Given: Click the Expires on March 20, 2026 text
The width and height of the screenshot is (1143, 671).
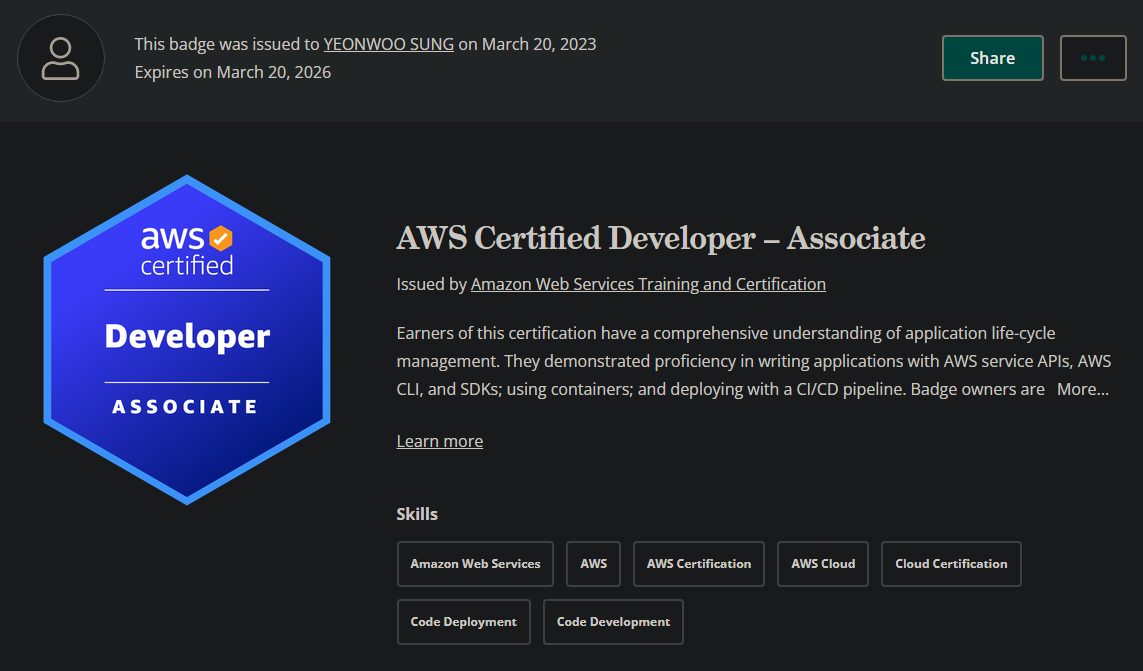Looking at the screenshot, I should click(233, 72).
